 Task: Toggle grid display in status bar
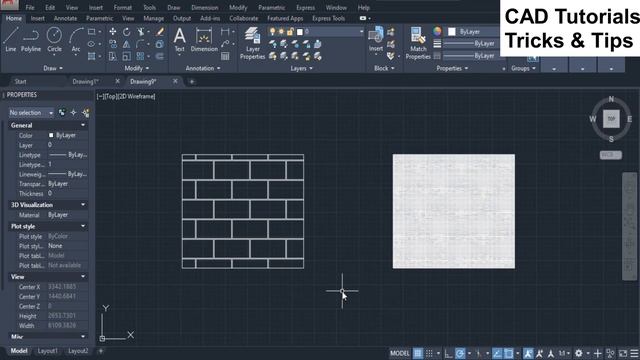pyautogui.click(x=418, y=353)
